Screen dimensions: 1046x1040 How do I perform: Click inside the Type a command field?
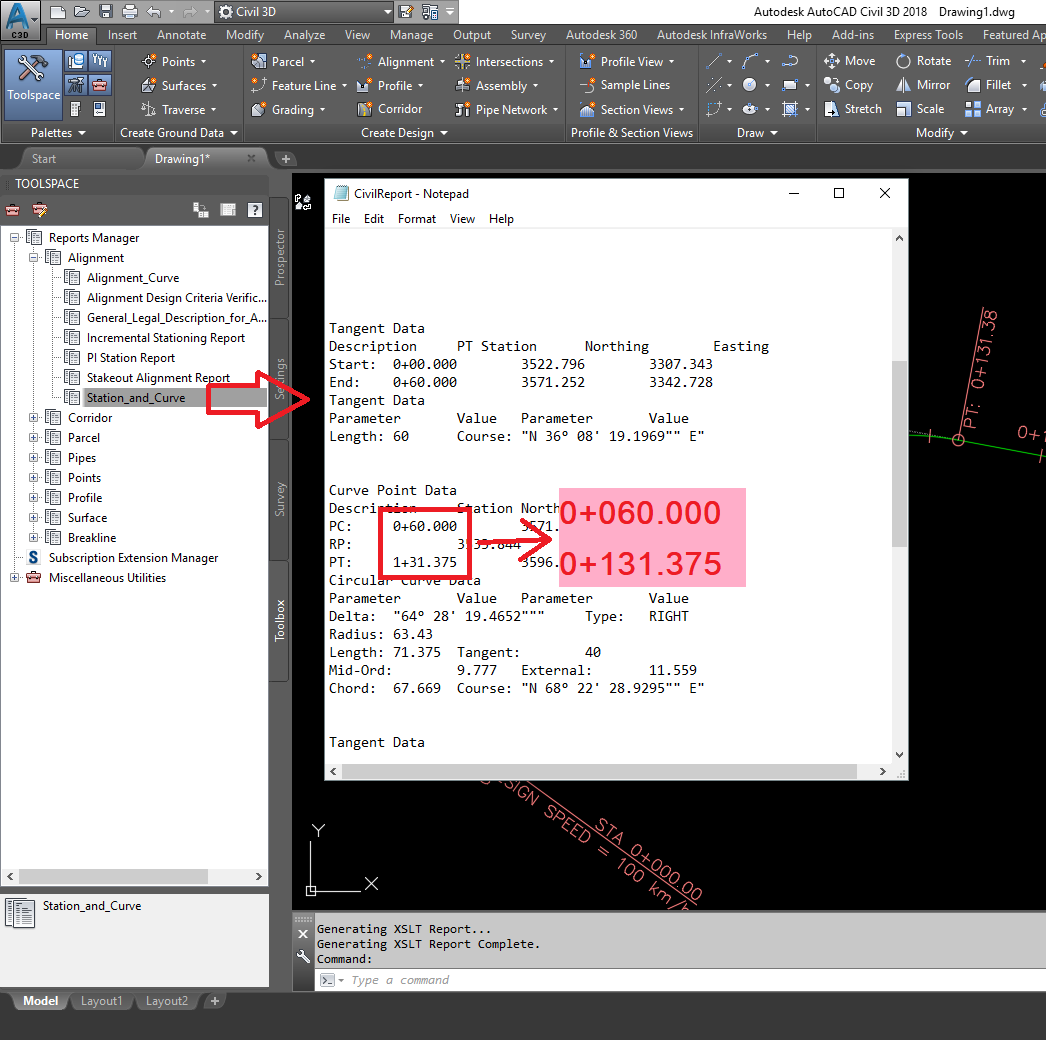420,979
